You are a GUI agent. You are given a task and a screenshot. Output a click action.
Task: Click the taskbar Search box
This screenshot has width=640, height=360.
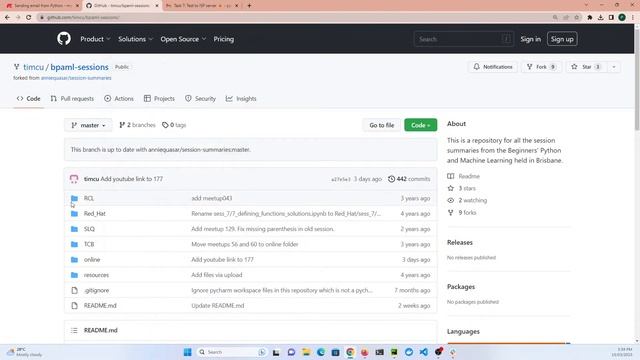coord(231,352)
